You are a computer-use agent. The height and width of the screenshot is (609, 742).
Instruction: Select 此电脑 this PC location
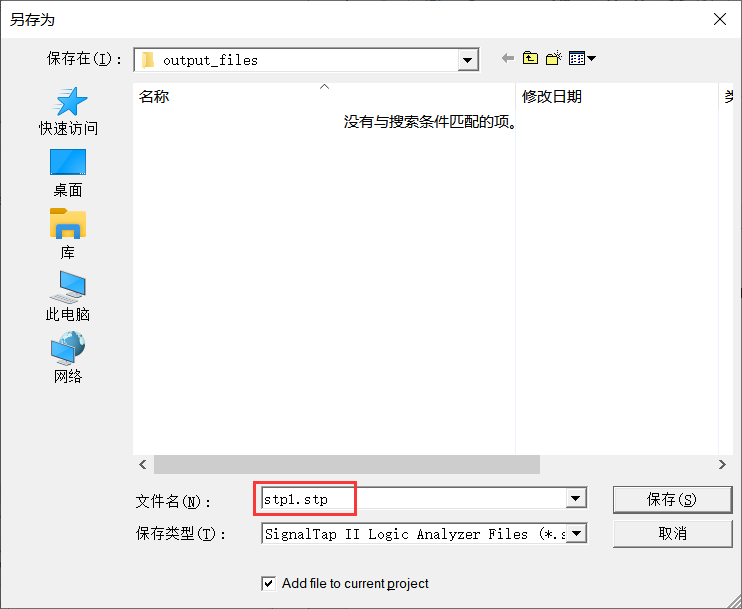click(x=68, y=296)
